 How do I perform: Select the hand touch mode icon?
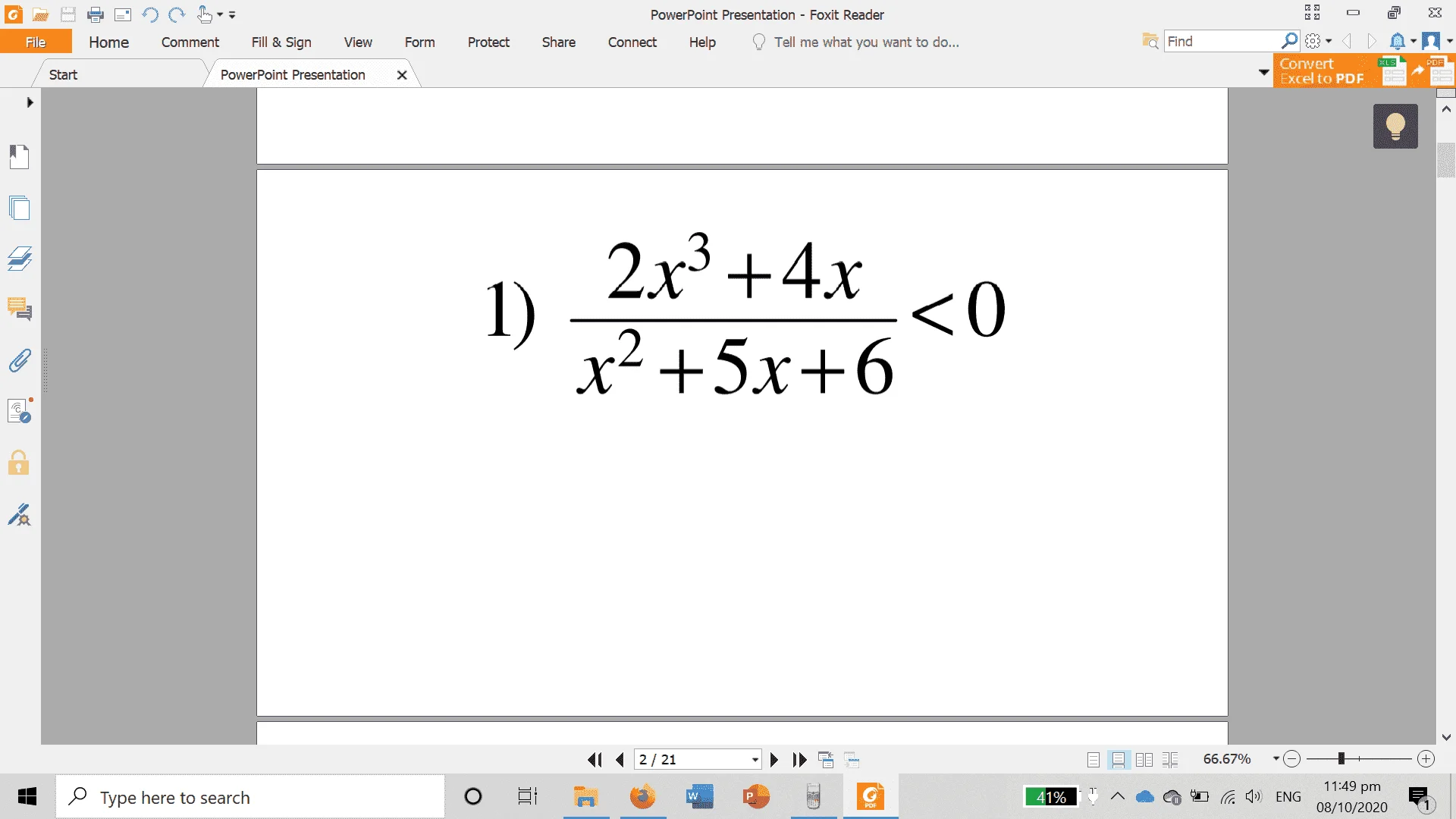[204, 14]
